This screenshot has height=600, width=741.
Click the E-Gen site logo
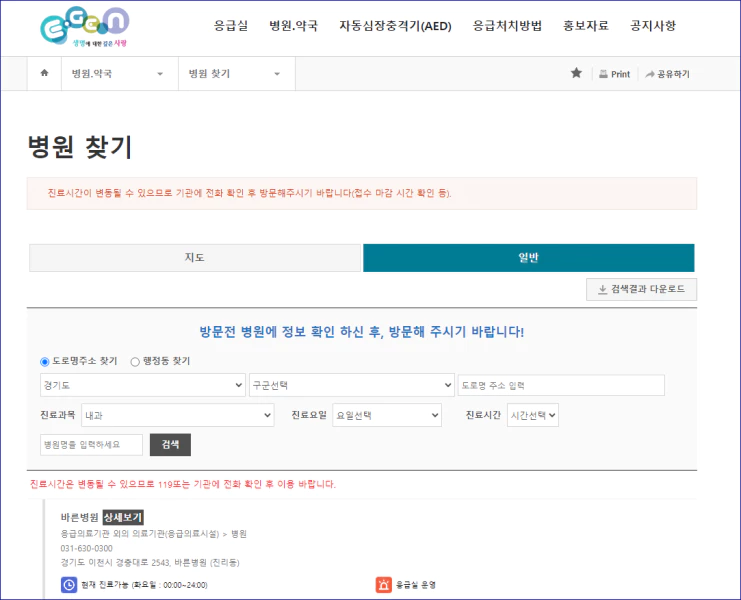(84, 27)
